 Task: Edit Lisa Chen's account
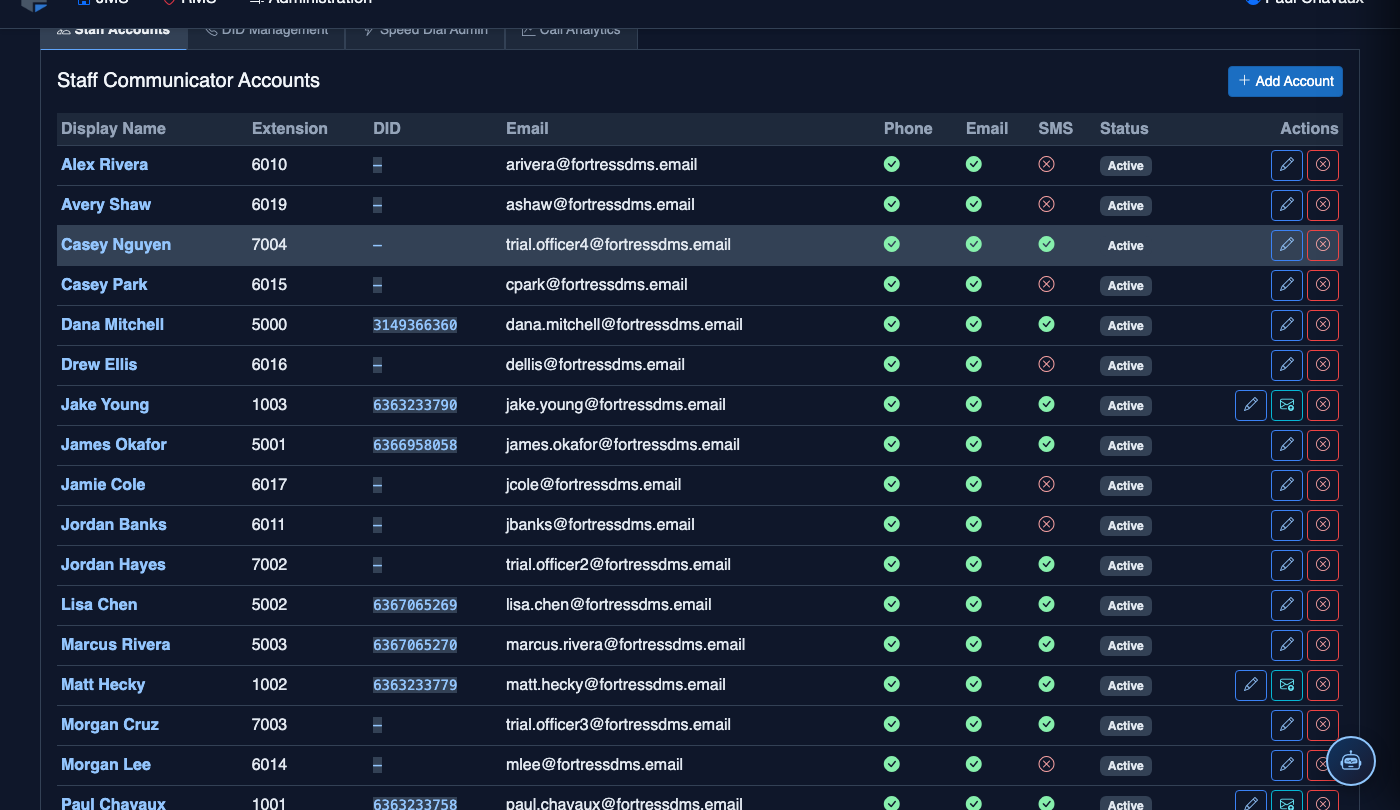pyautogui.click(x=1287, y=605)
